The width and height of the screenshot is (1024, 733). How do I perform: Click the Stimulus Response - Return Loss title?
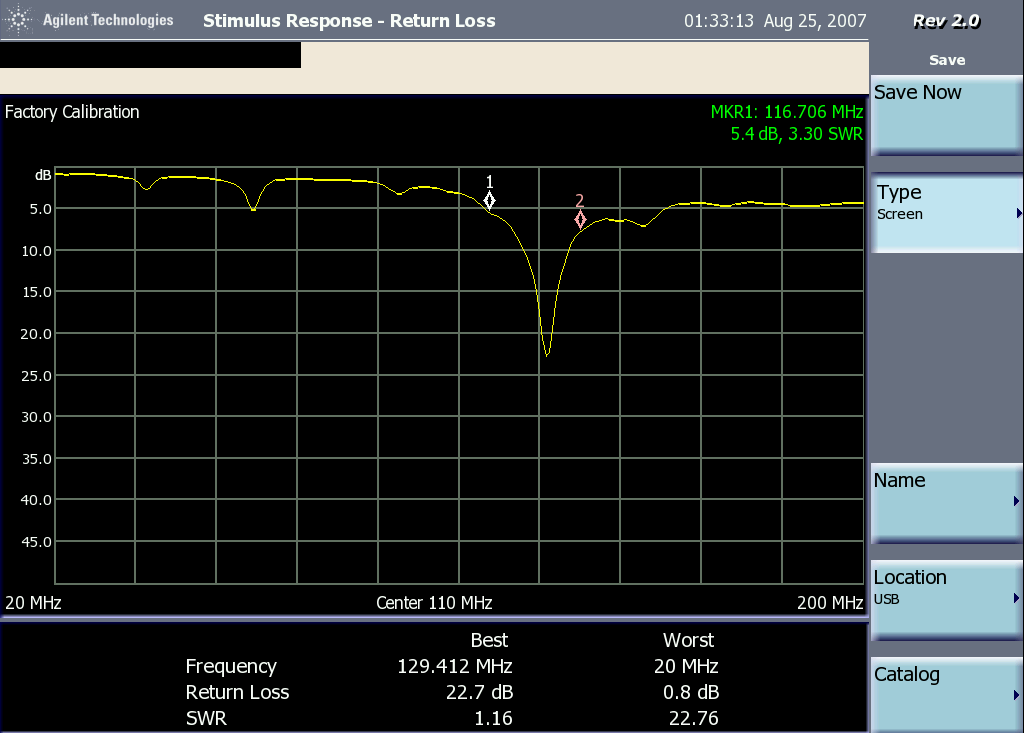[349, 21]
